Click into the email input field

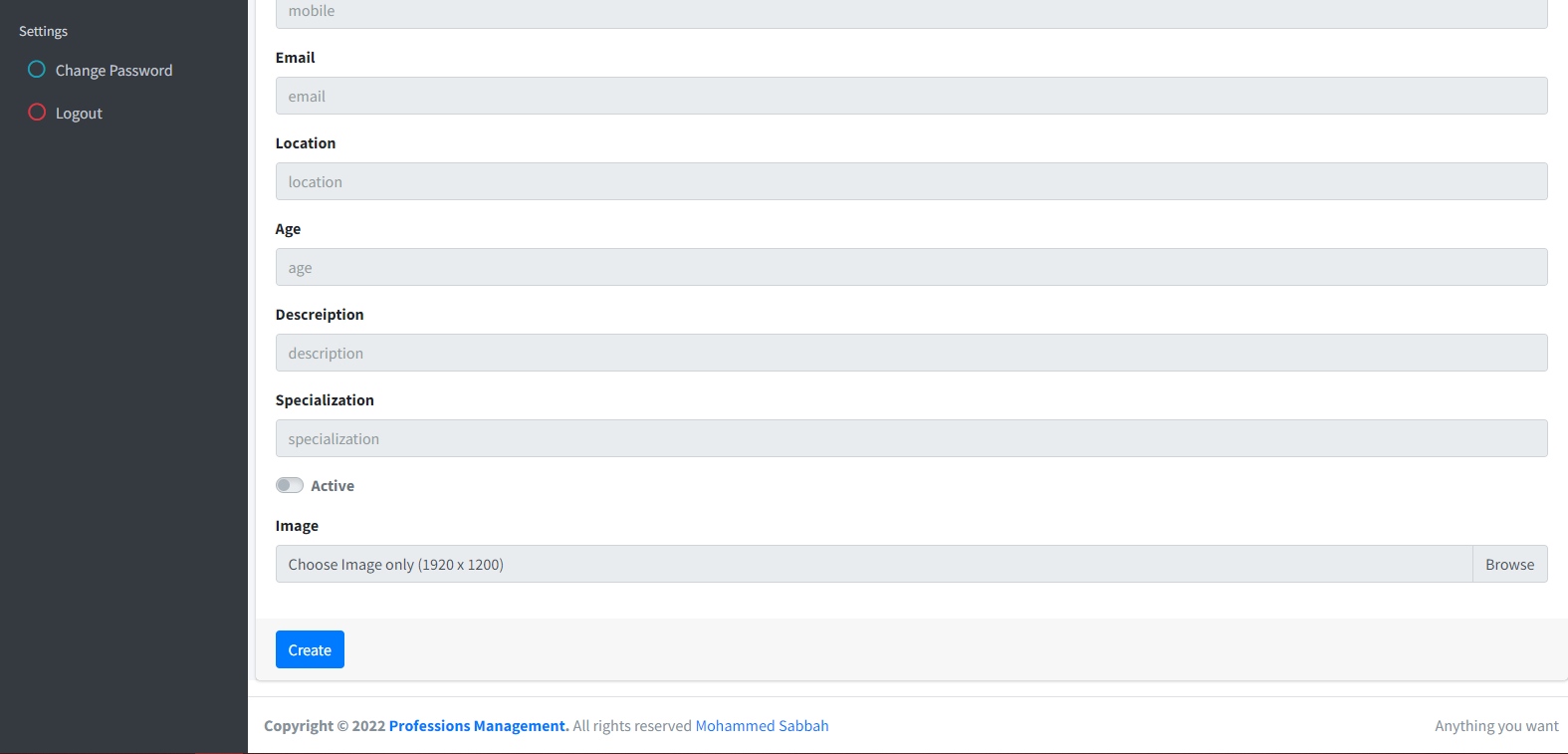[911, 96]
